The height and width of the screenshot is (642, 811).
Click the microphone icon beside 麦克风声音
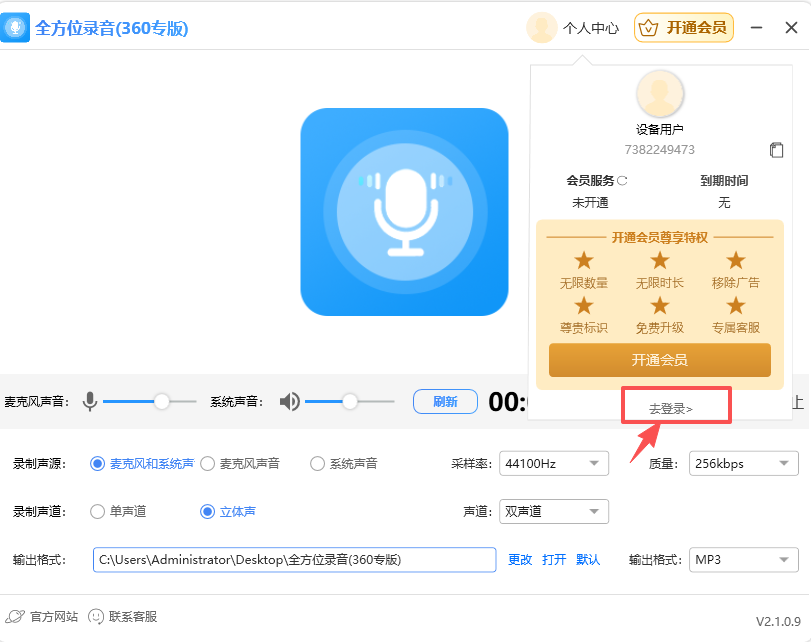(x=90, y=402)
